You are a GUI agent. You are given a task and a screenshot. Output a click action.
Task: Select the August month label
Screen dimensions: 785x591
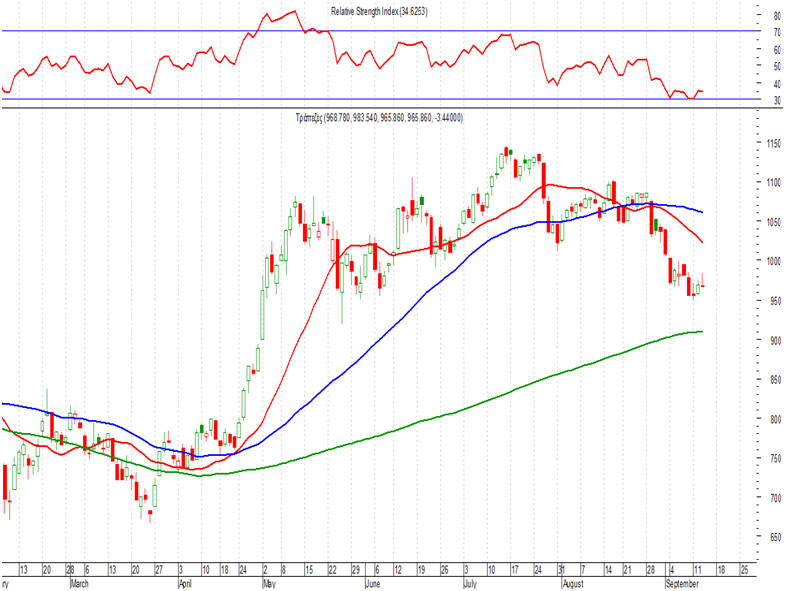tap(573, 583)
